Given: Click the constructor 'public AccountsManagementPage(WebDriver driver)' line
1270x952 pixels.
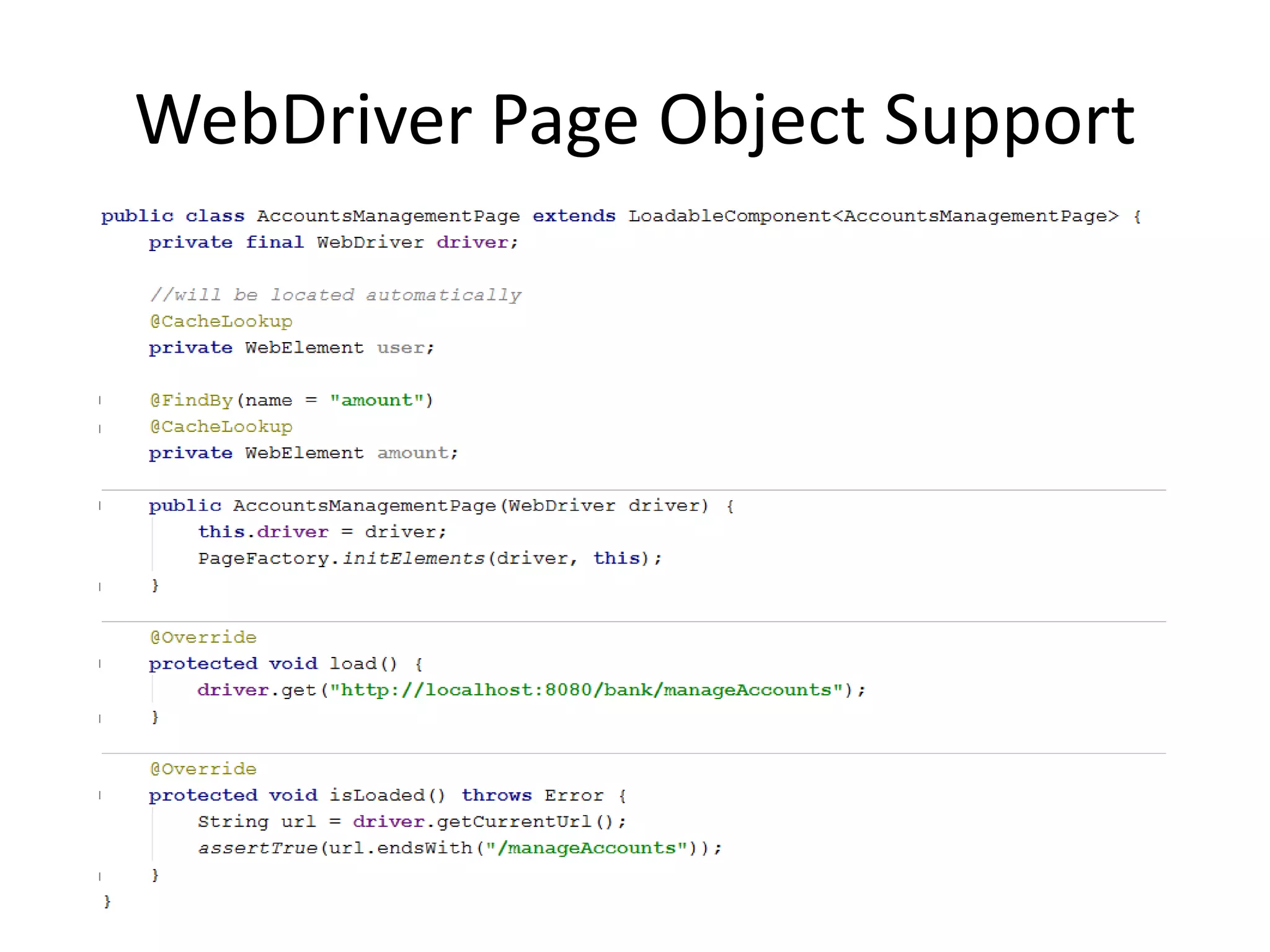Looking at the screenshot, I should [x=442, y=506].
